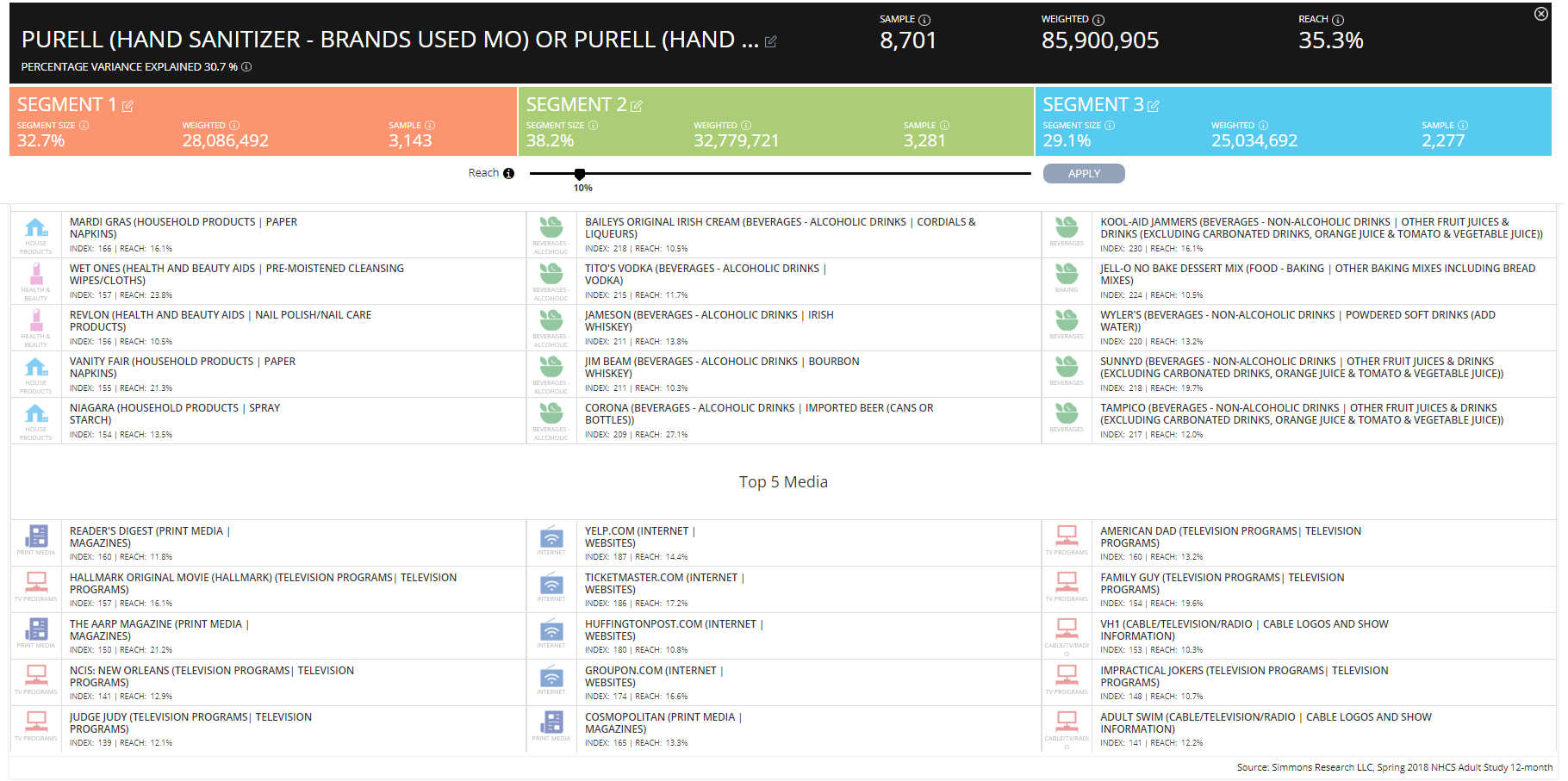The height and width of the screenshot is (781, 1568).
Task: Click baking icon for Jell-O No Bake
Action: tap(1067, 275)
